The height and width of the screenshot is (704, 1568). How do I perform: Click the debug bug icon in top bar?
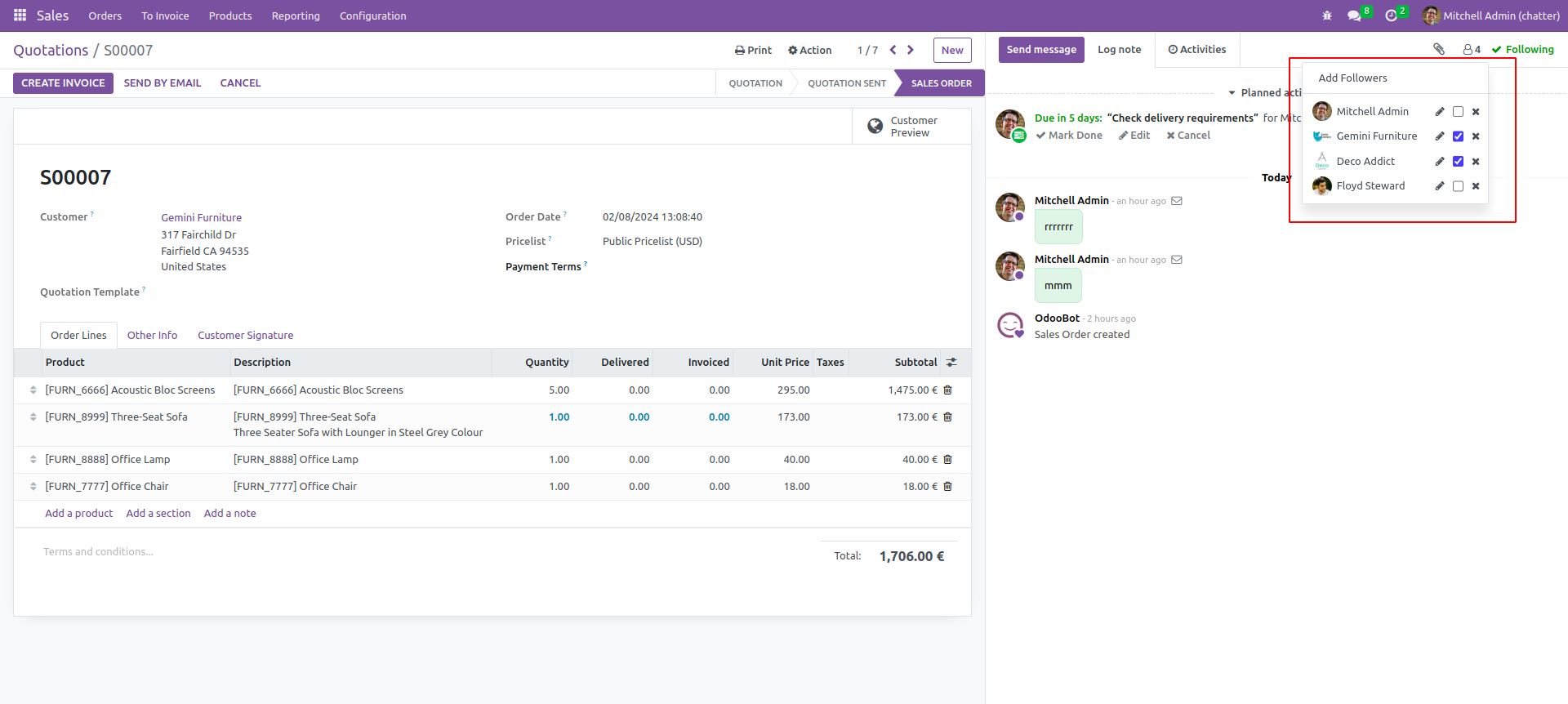(1327, 16)
